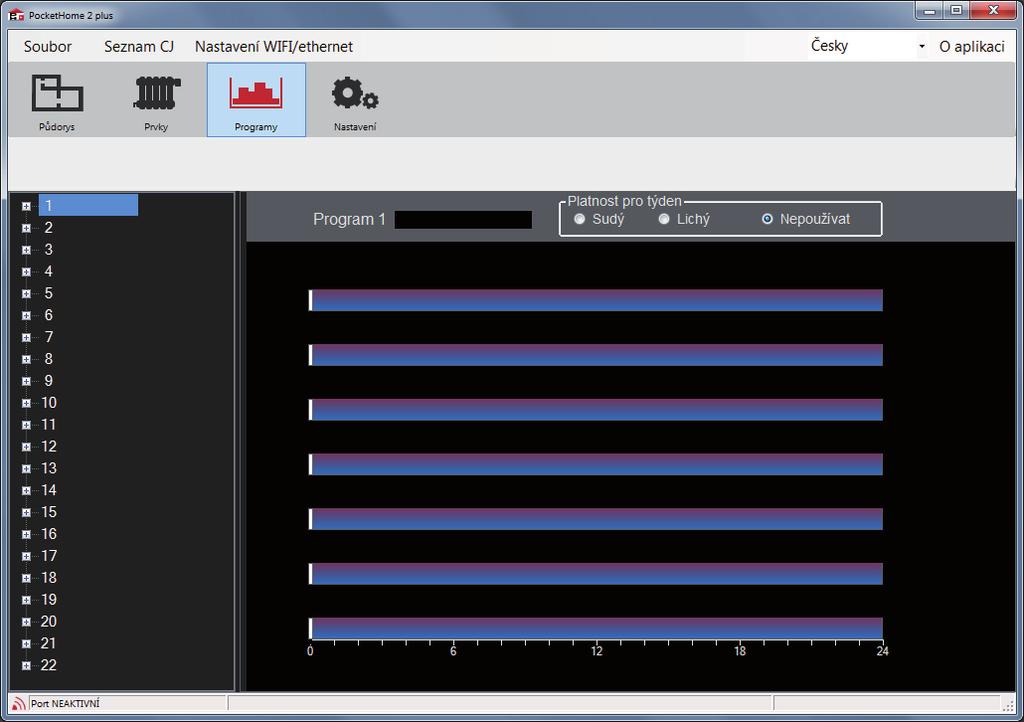Expand program 2 tree node

click(x=26, y=228)
